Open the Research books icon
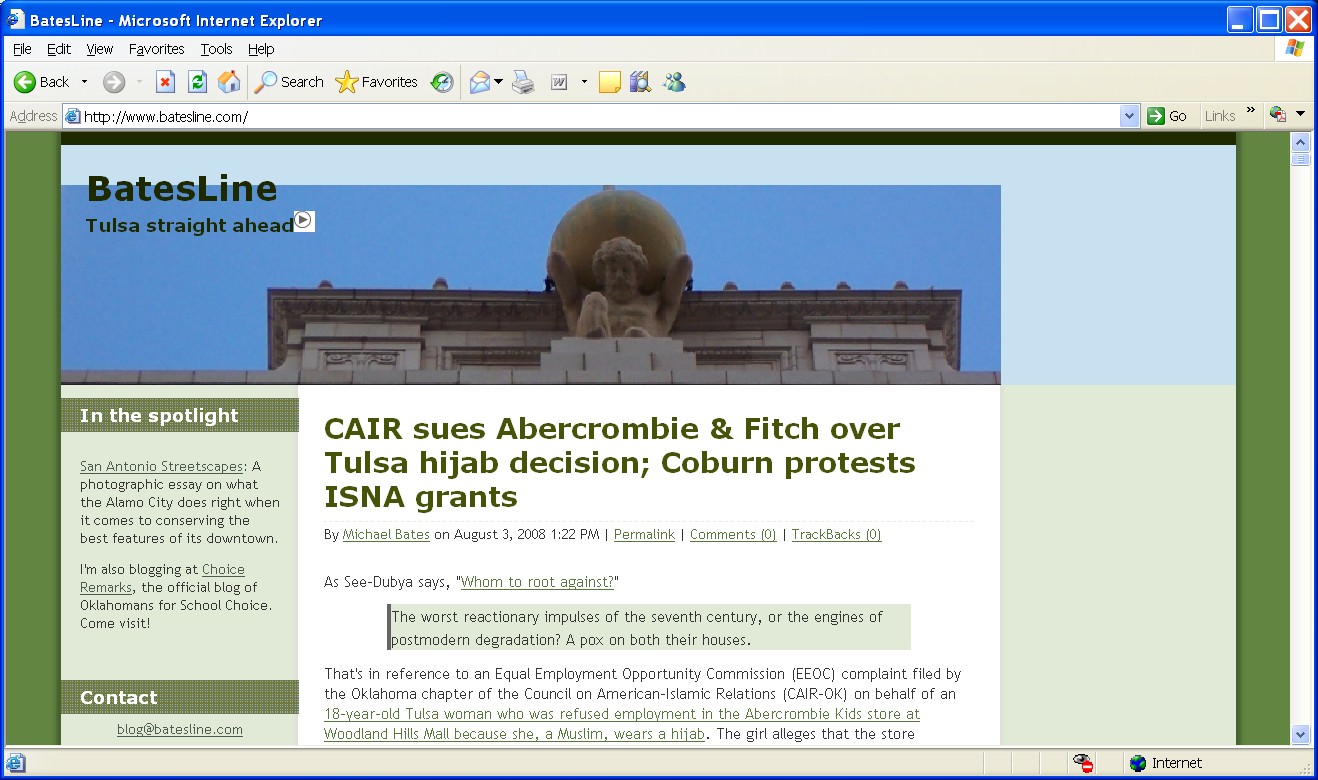 (x=640, y=82)
